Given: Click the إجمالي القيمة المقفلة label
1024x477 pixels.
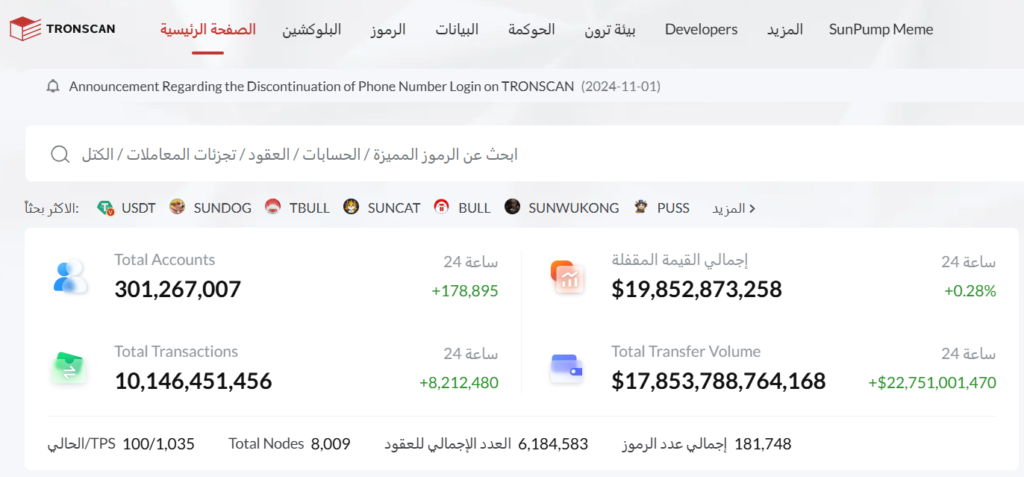Looking at the screenshot, I should pyautogui.click(x=679, y=260).
